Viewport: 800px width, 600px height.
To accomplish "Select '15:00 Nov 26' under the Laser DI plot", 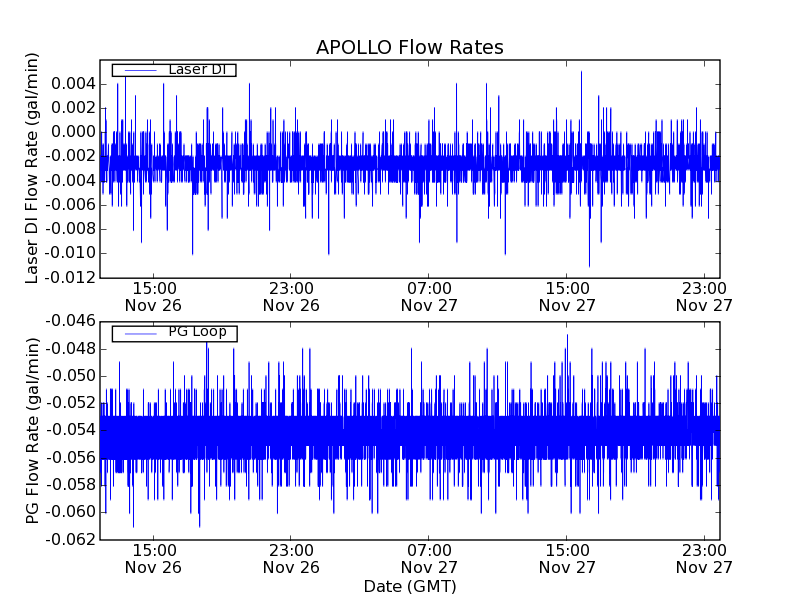I will (154, 297).
